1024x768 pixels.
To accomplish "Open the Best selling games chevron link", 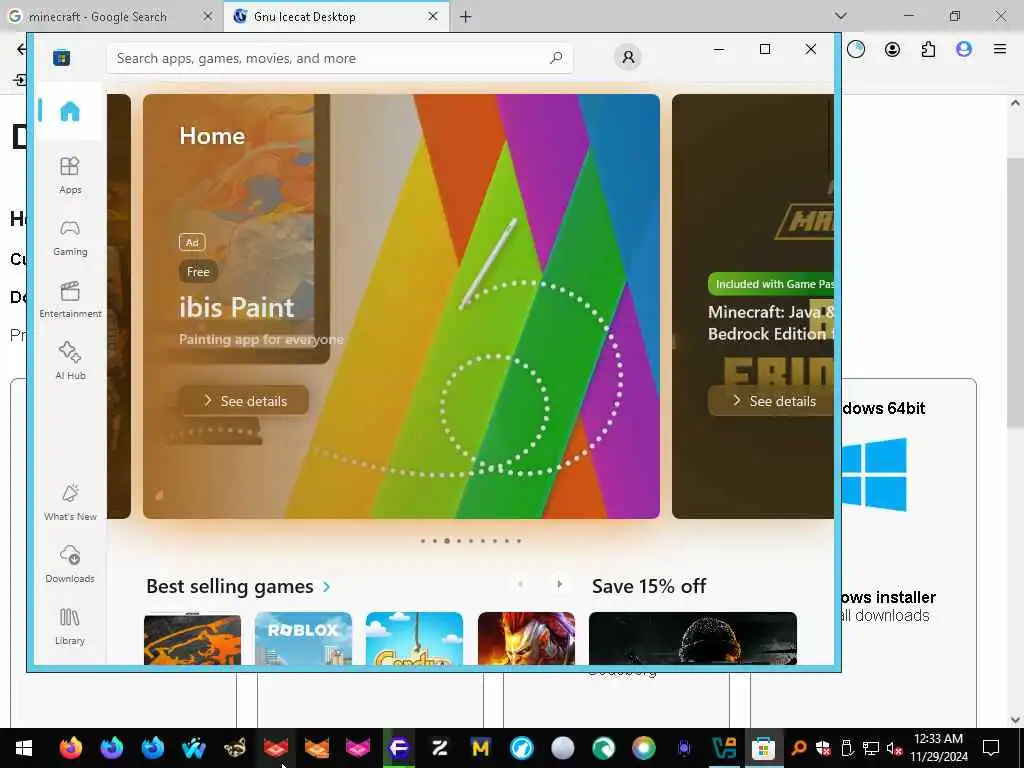I will click(x=327, y=586).
